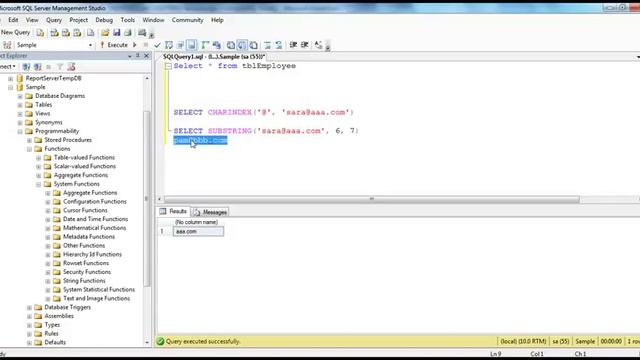The image size is (640, 360).
Task: Click the SELECT CHARINDEX code line
Action: pos(263,112)
